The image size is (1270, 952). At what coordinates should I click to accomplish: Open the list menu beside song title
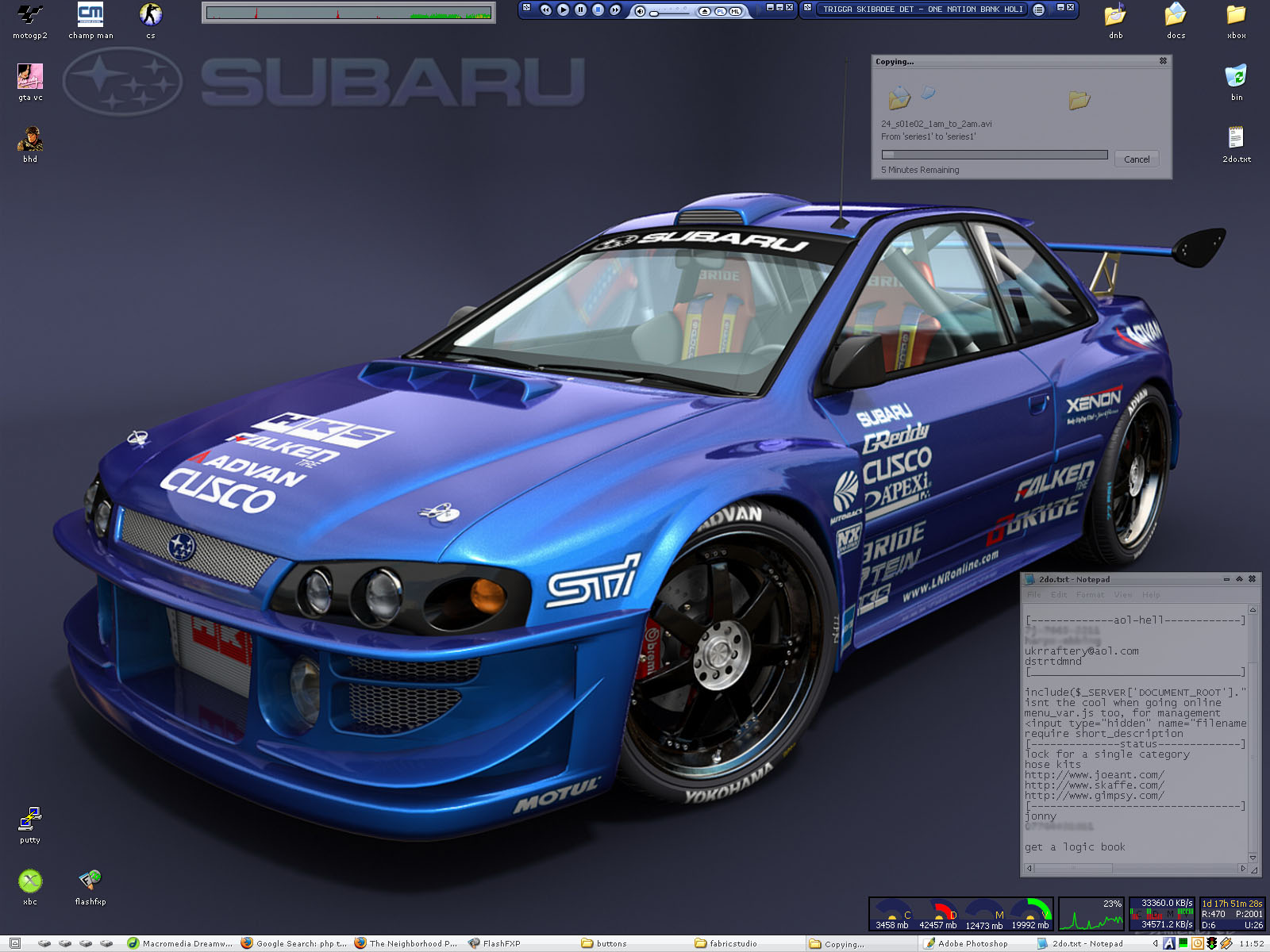(1039, 10)
